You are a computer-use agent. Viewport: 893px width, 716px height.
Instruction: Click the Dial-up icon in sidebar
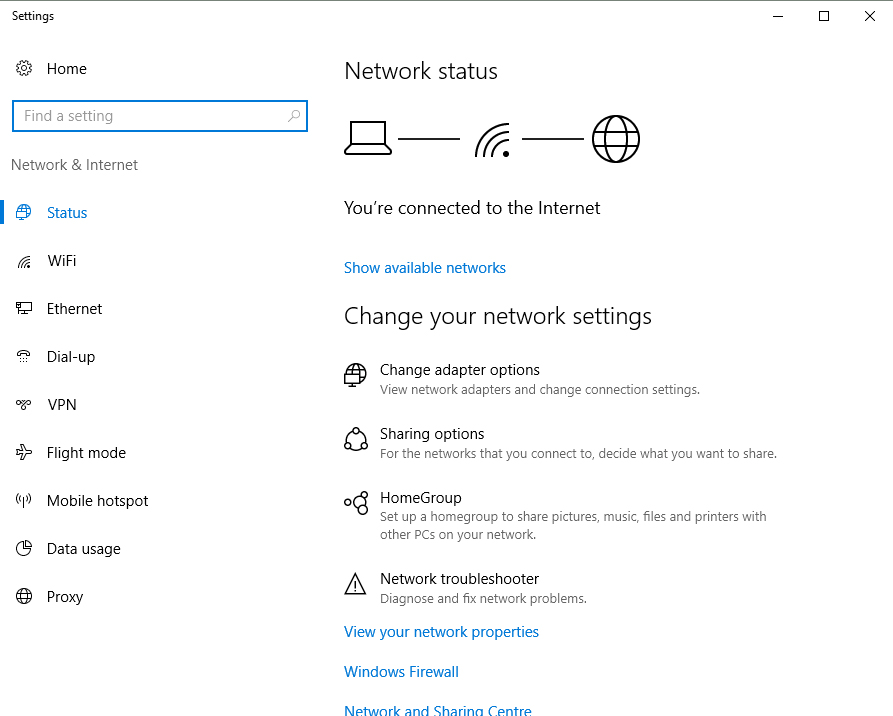click(24, 357)
